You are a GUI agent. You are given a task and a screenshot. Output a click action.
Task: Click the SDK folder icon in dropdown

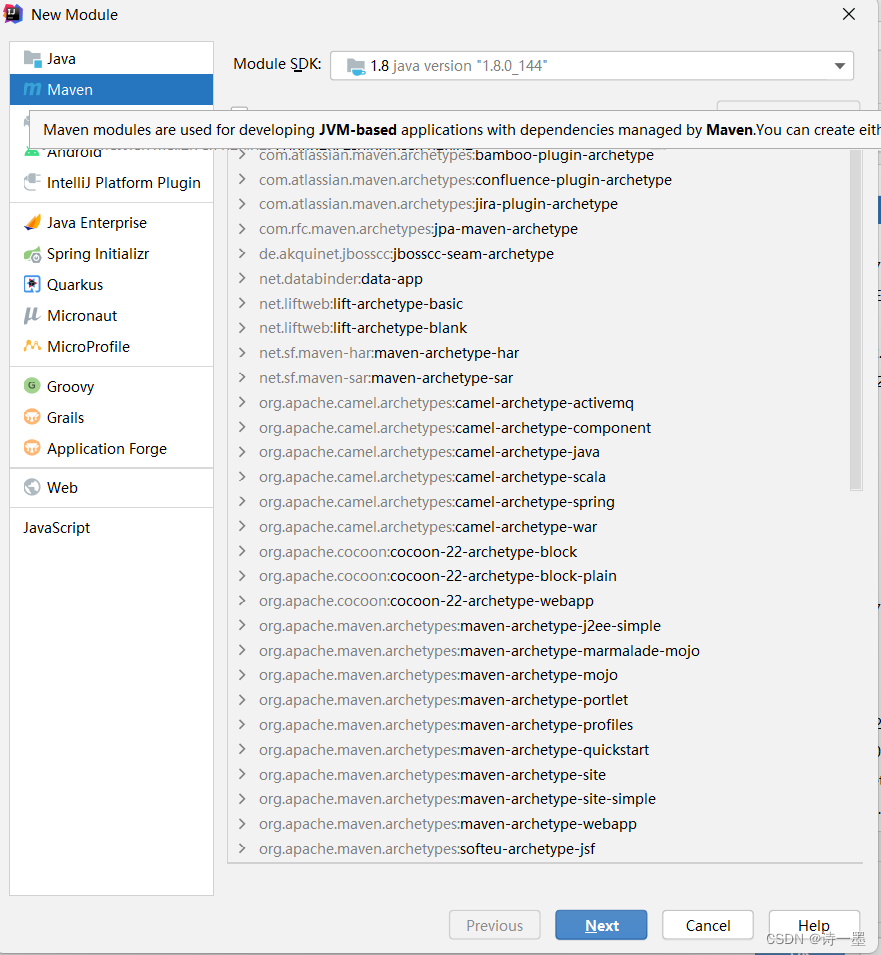(356, 66)
